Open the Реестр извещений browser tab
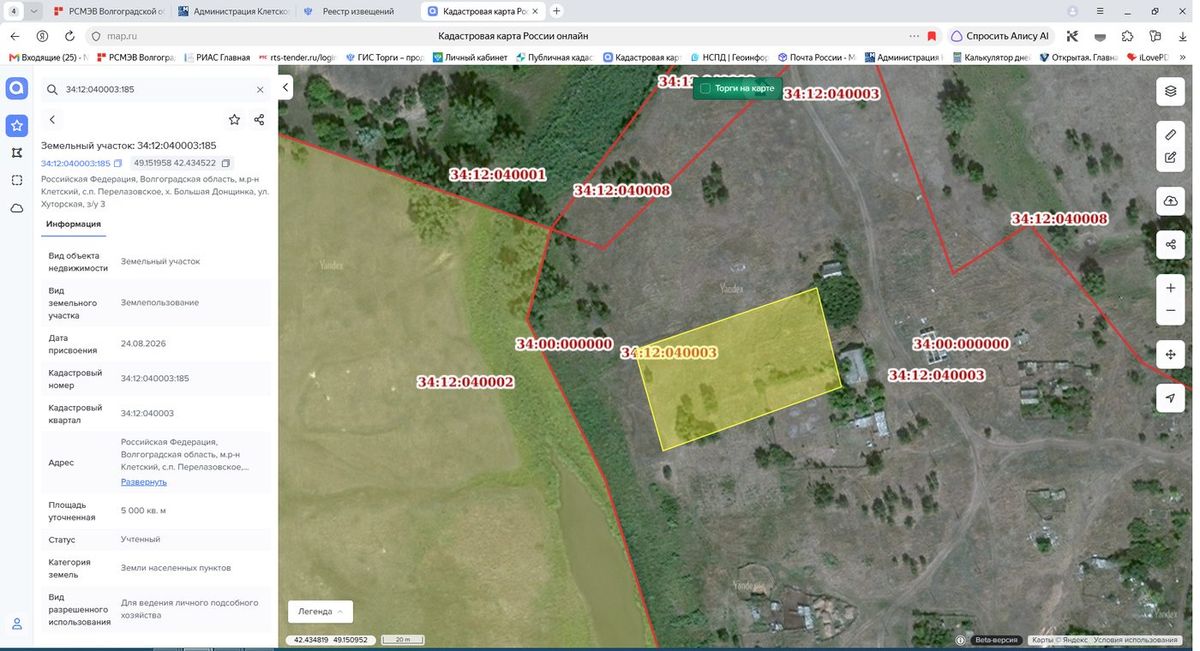Viewport: 1200px width, 651px height. [357, 11]
